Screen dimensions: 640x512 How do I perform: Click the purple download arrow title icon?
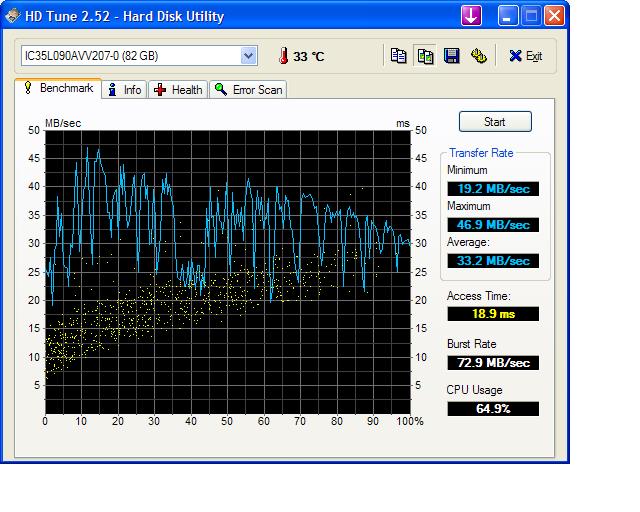tap(471, 16)
